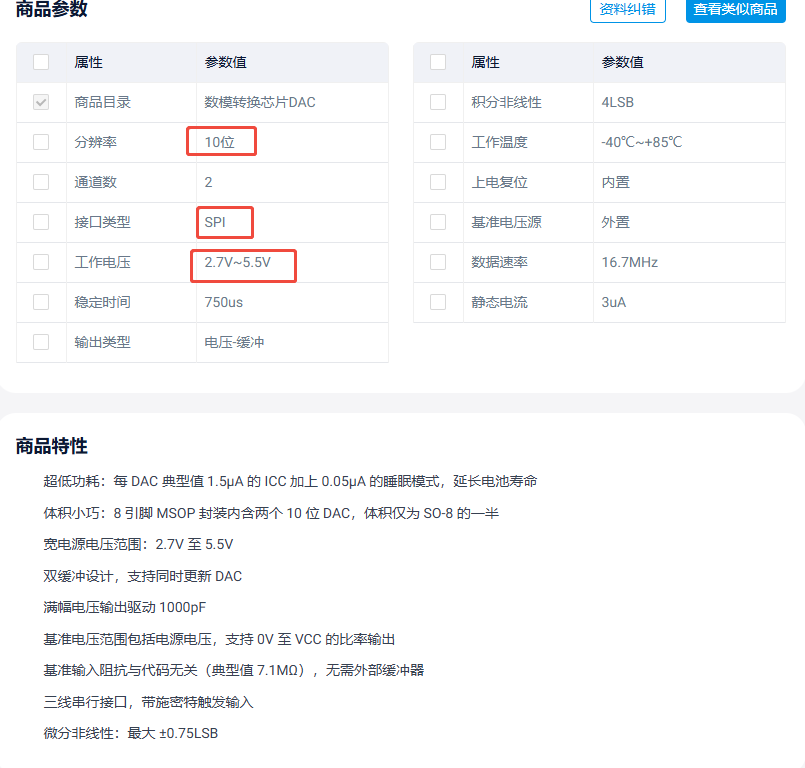Check the checkbox for 接口类型 attribute
Image resolution: width=805 pixels, height=768 pixels.
(x=40, y=222)
